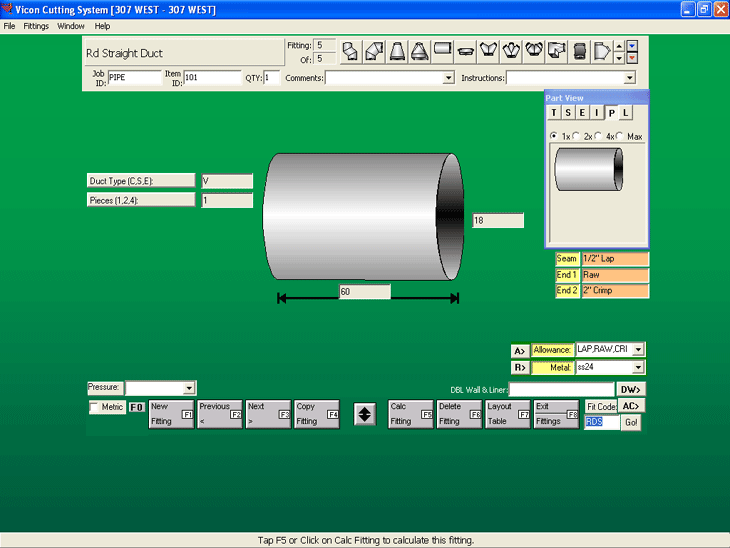Open the Fittings menu

[36, 26]
